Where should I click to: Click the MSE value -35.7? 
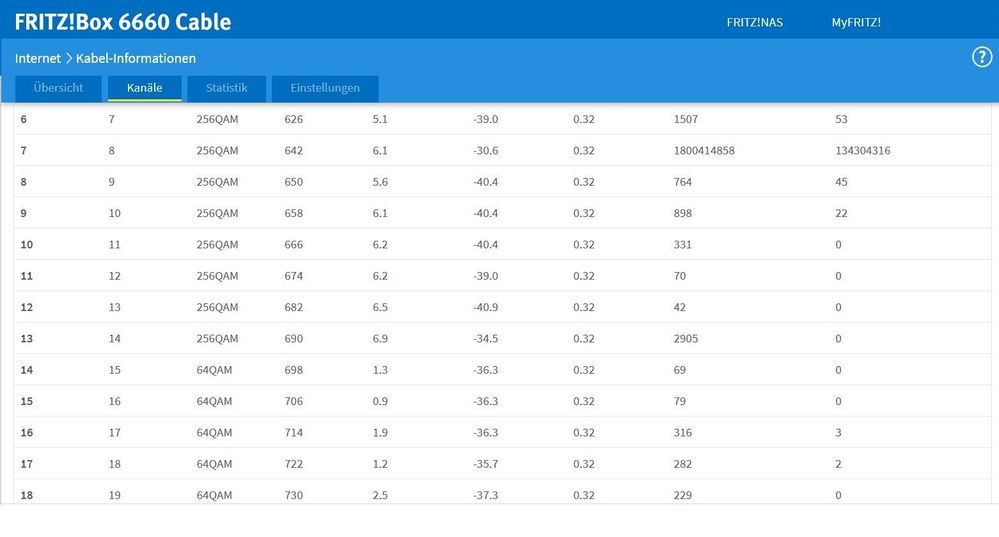tap(485, 464)
